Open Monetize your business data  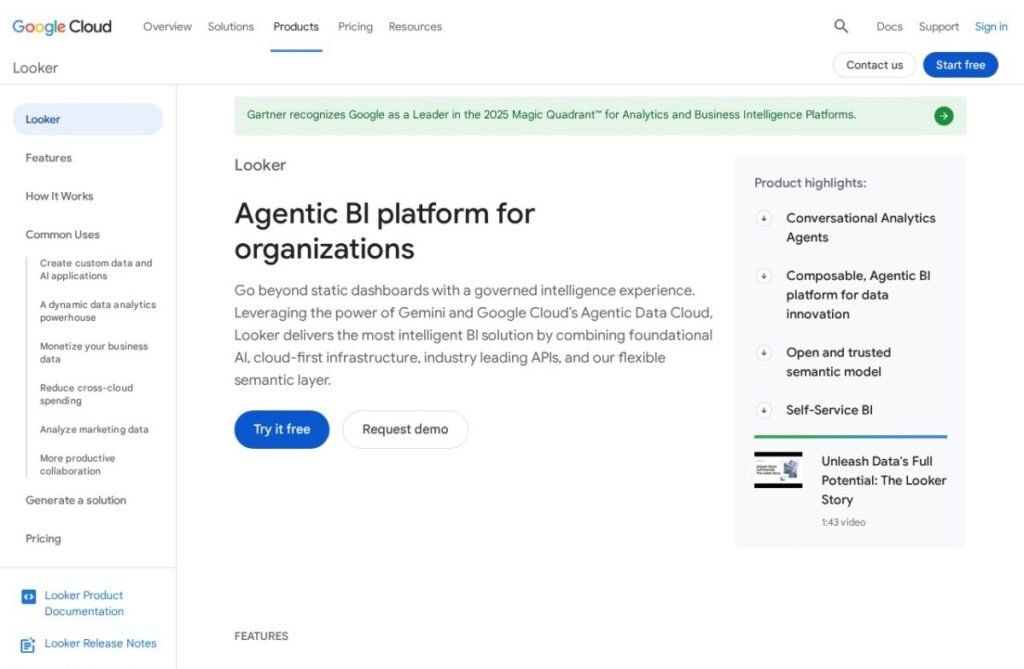[x=94, y=353]
